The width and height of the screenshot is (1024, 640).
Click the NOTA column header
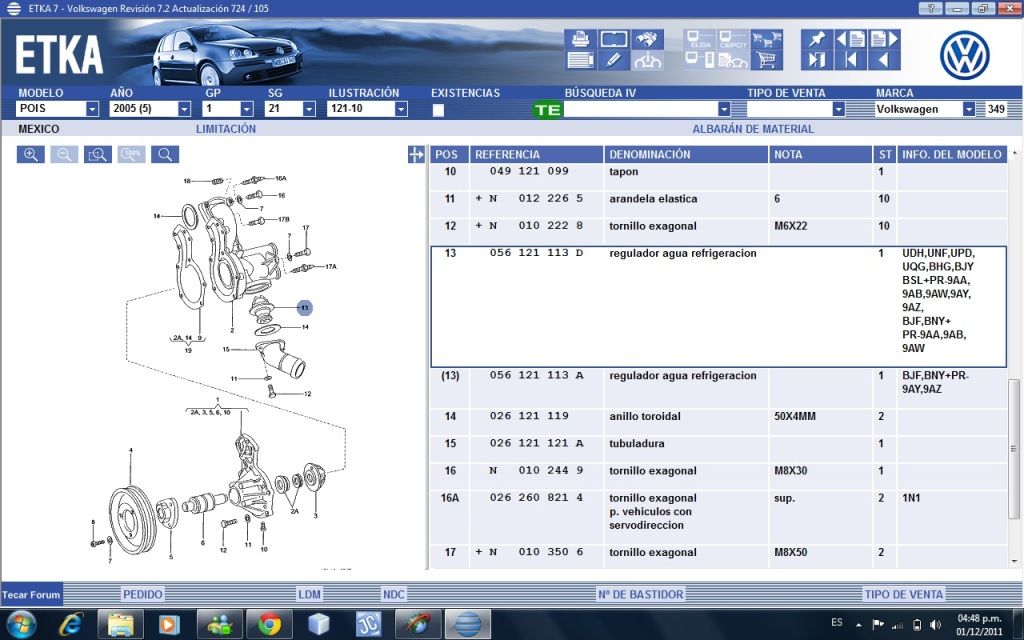point(821,155)
